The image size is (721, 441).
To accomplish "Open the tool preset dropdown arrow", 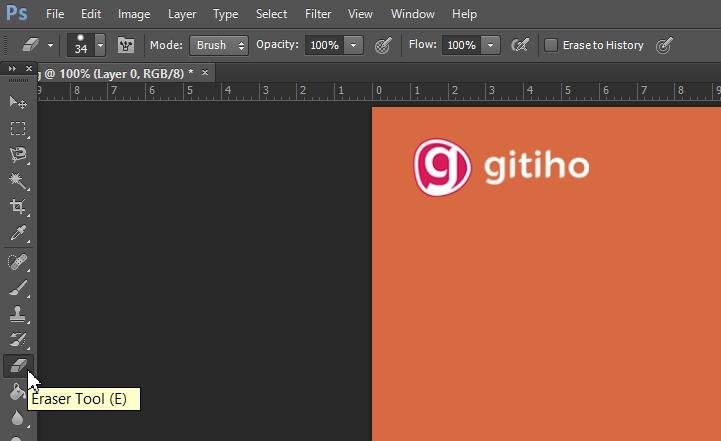I will [x=50, y=45].
